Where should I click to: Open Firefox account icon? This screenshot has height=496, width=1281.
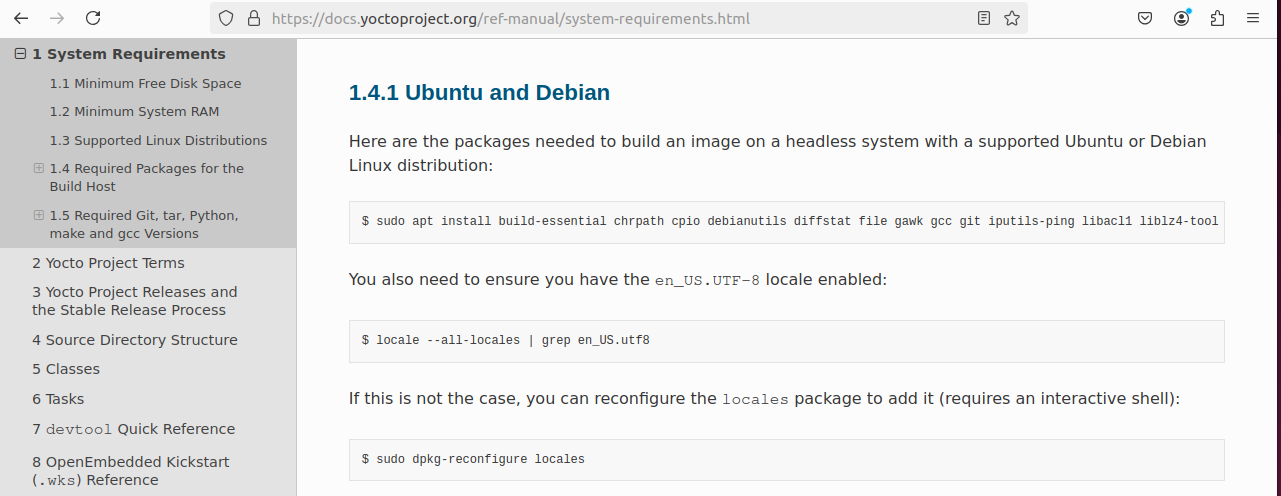(x=1182, y=18)
